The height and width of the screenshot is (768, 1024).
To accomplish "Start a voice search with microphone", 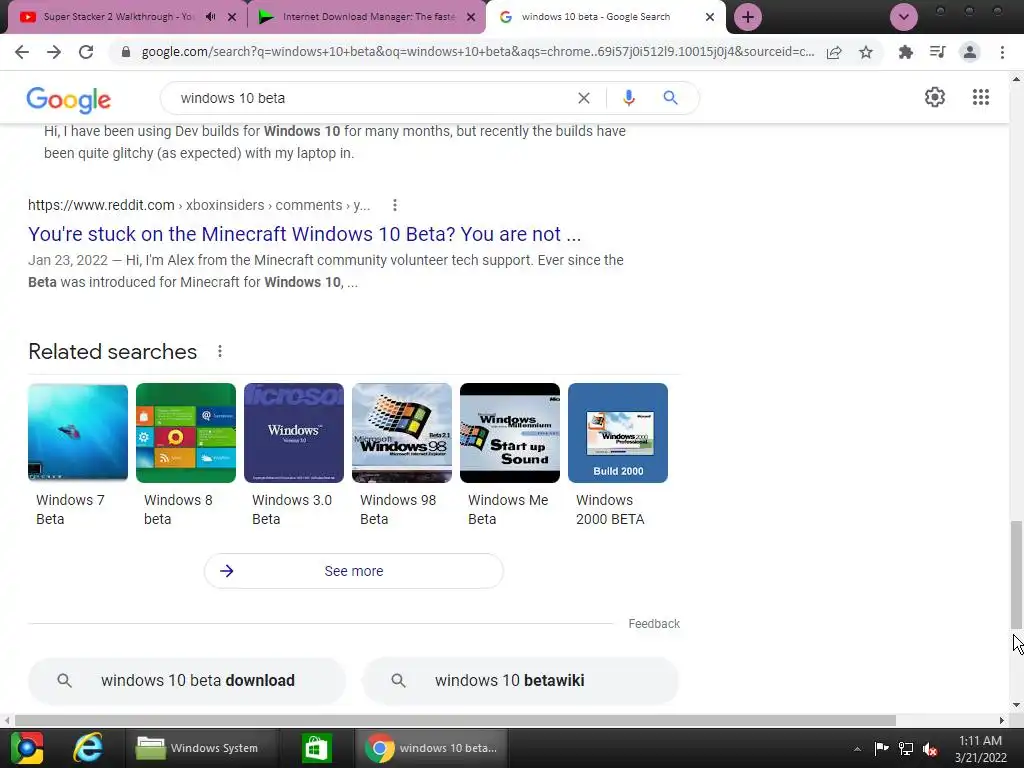I will (628, 98).
